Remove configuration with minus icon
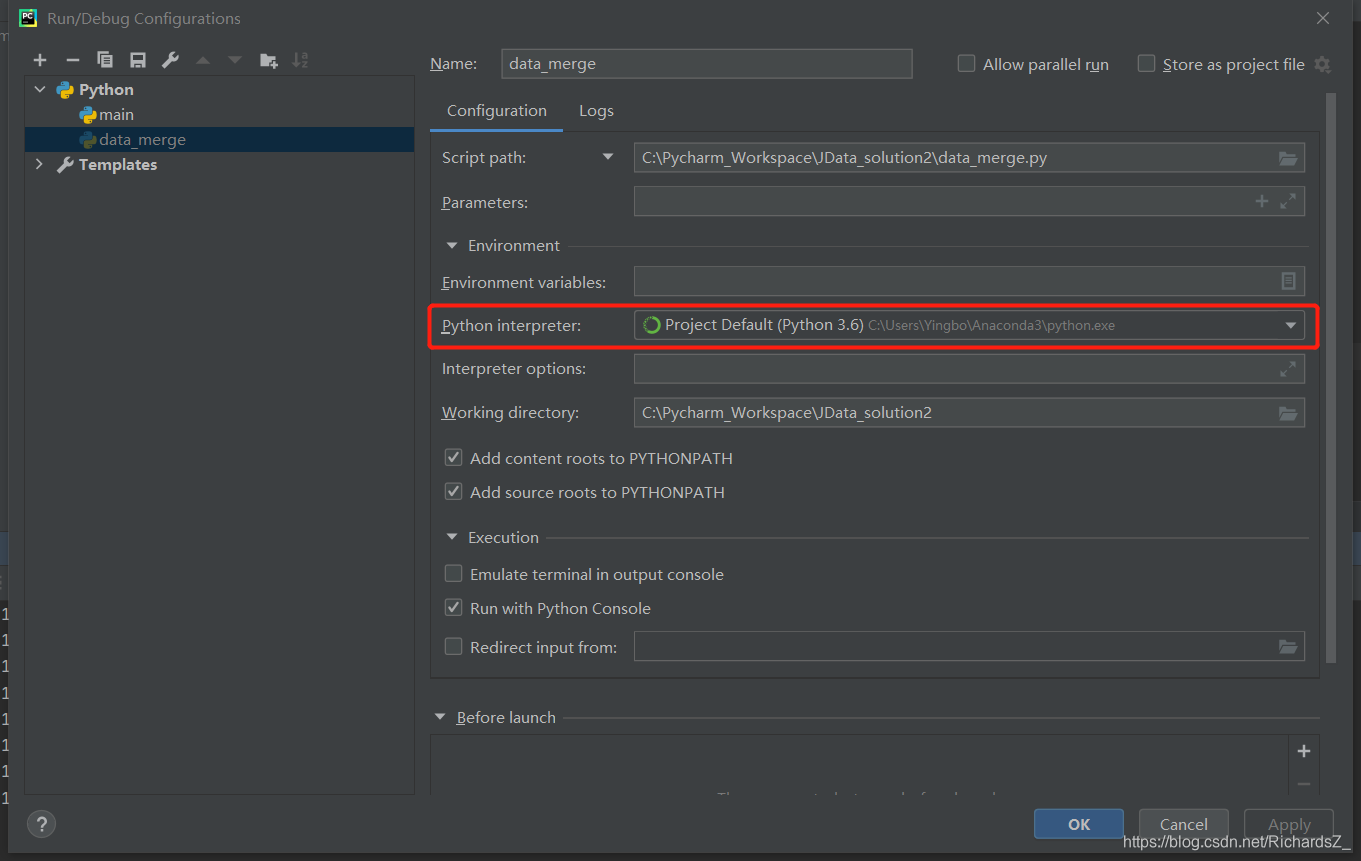The image size is (1361, 861). click(x=72, y=61)
